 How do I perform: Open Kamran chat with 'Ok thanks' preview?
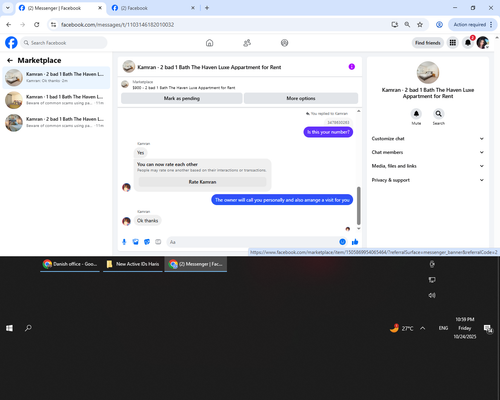pos(56,77)
